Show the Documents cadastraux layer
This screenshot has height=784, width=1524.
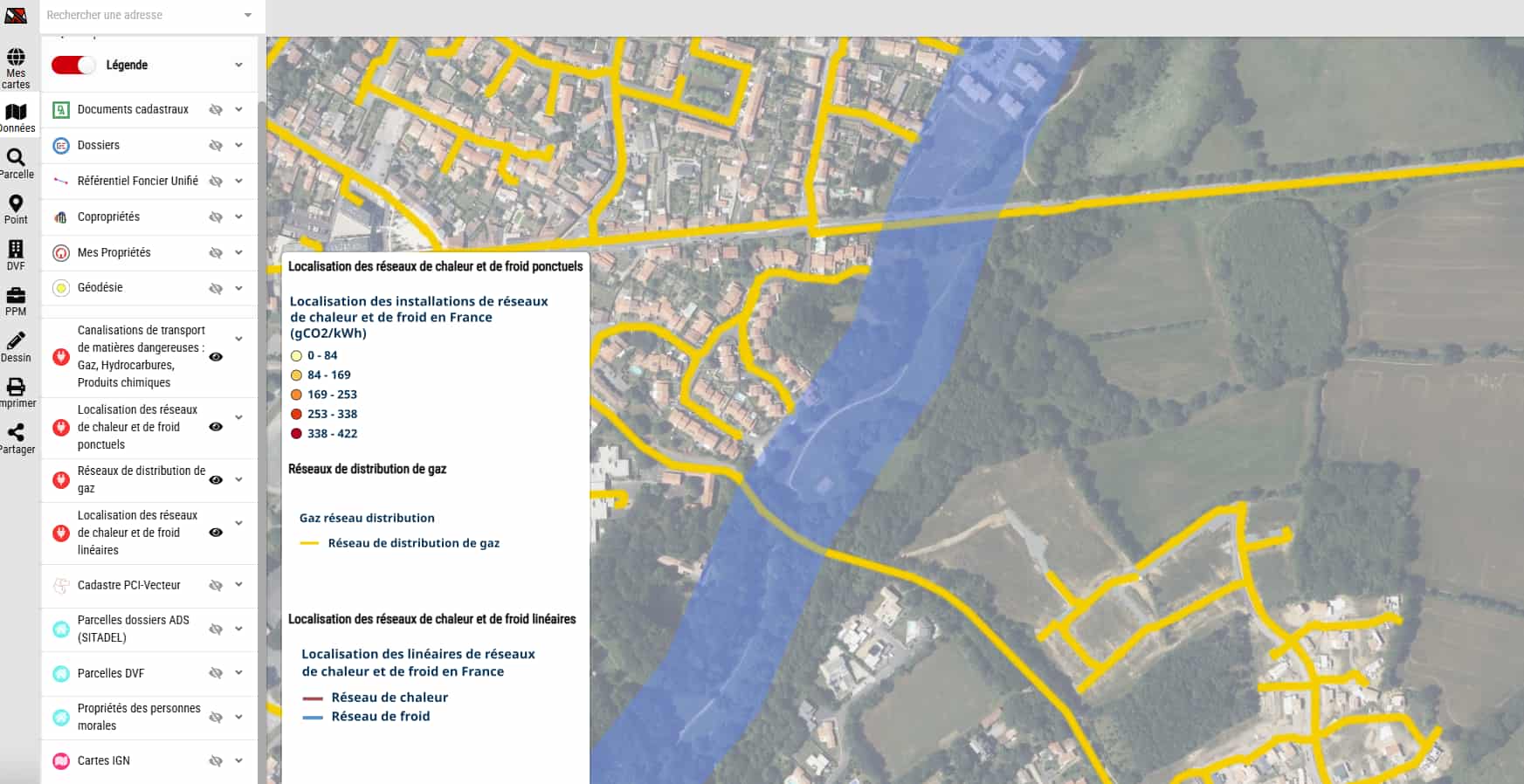tap(216, 110)
